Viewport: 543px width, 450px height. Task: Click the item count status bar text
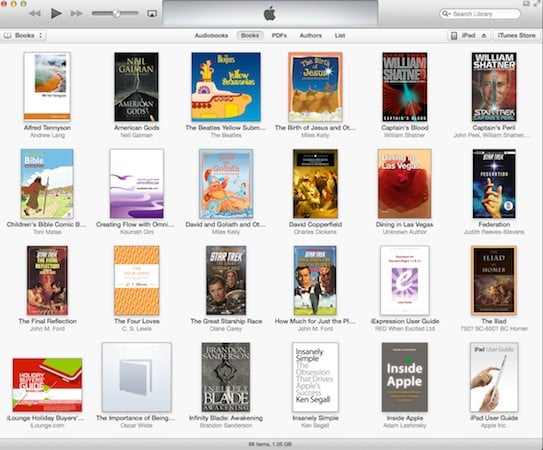coord(270,444)
